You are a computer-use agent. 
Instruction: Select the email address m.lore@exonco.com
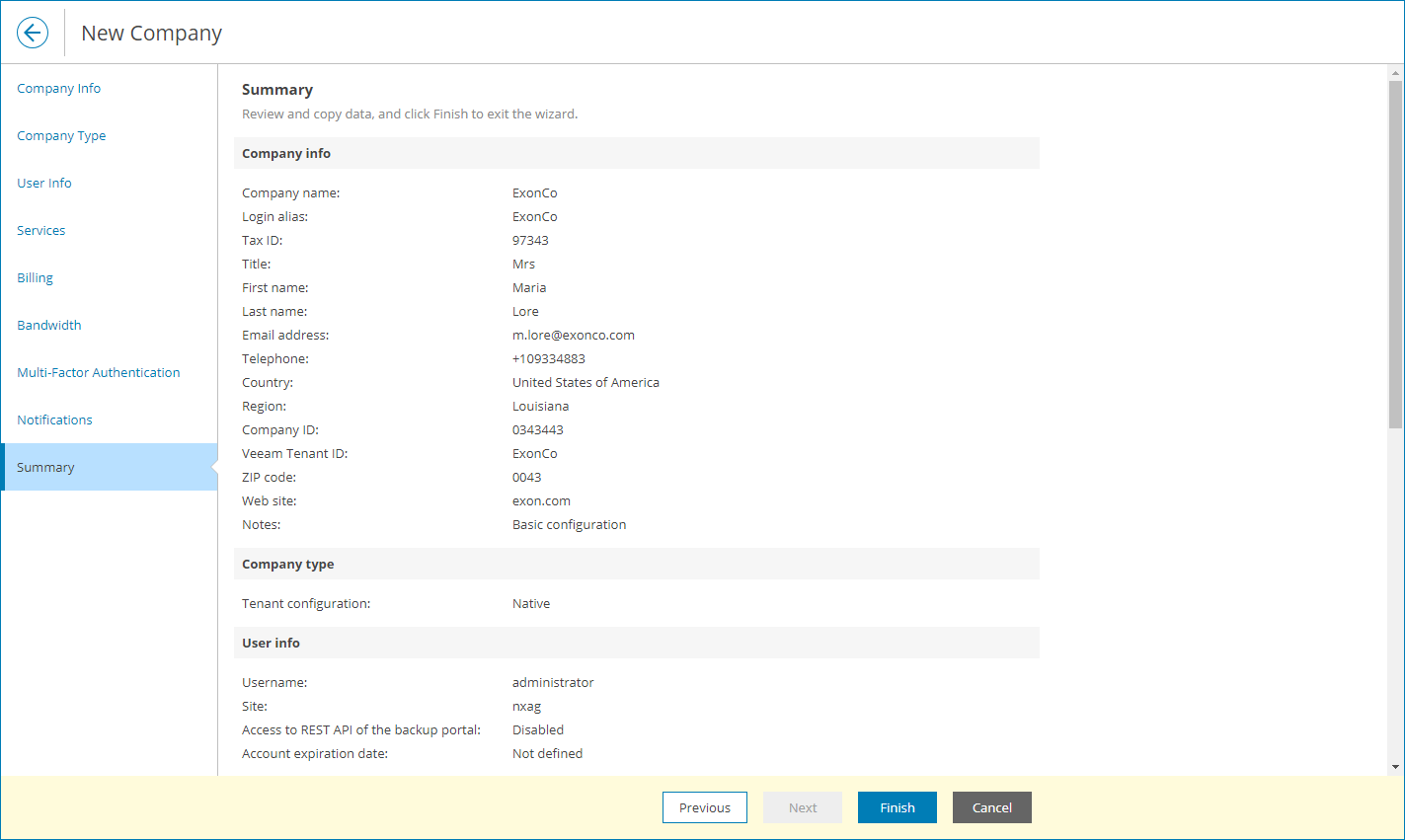click(x=573, y=335)
